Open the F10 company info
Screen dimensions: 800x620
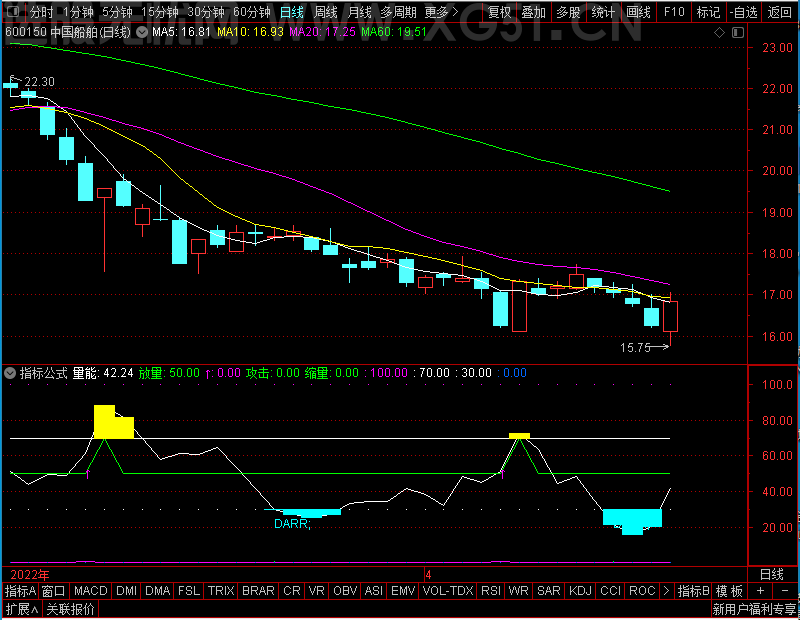(x=674, y=12)
